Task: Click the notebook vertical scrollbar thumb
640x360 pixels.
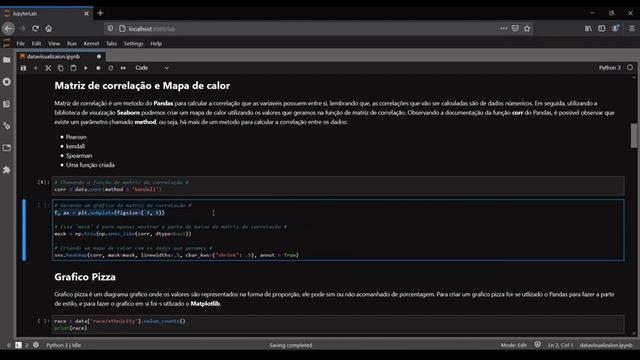Action: click(x=634, y=136)
